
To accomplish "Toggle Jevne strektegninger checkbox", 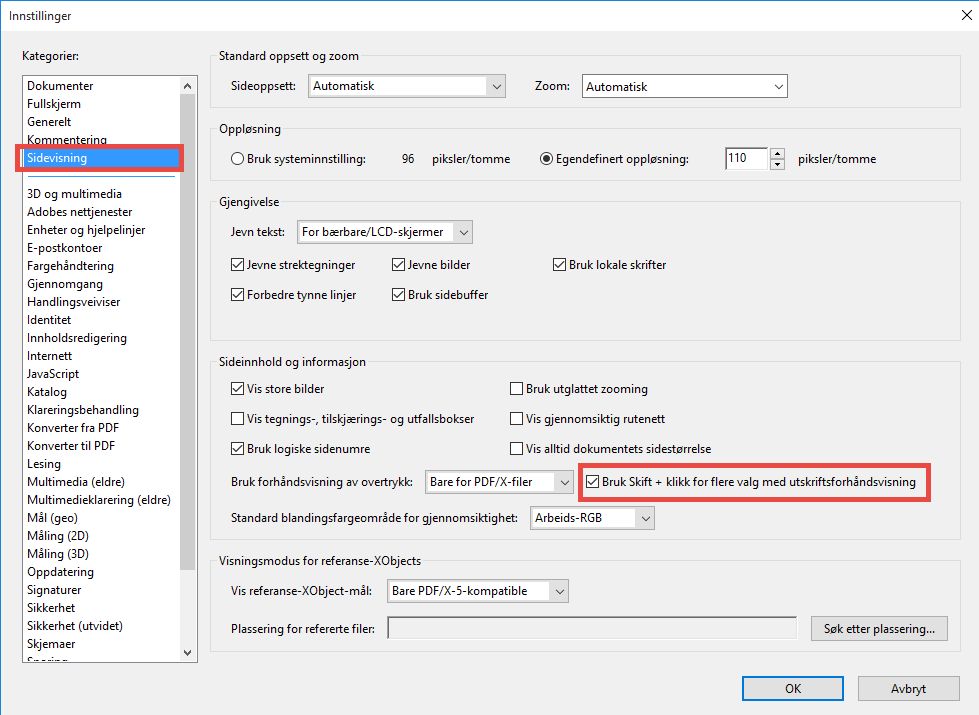I will [x=237, y=265].
